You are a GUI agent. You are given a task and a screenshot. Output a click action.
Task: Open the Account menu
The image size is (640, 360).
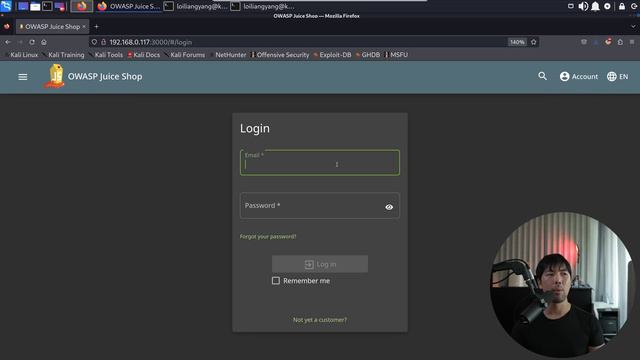[x=579, y=76]
